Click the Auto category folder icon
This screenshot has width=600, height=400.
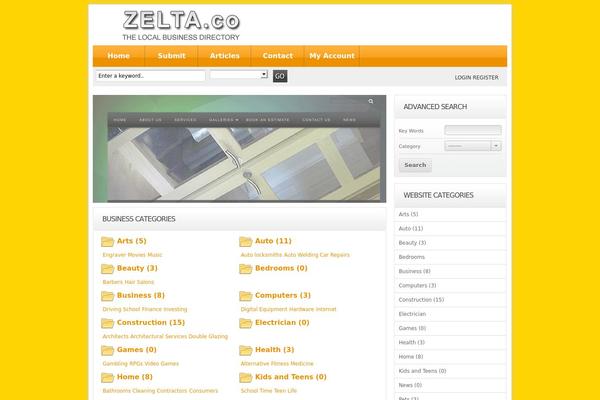[246, 242]
